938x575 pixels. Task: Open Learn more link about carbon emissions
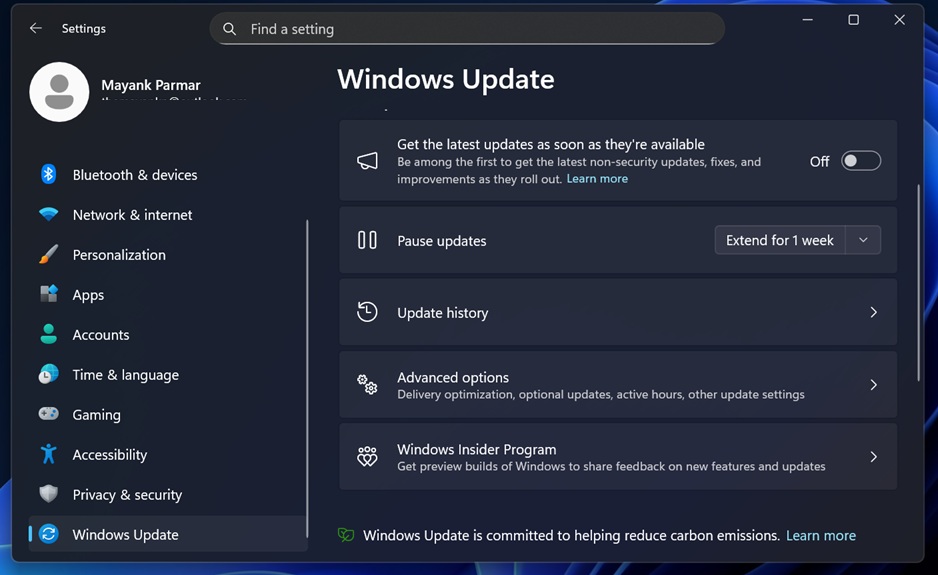820,536
